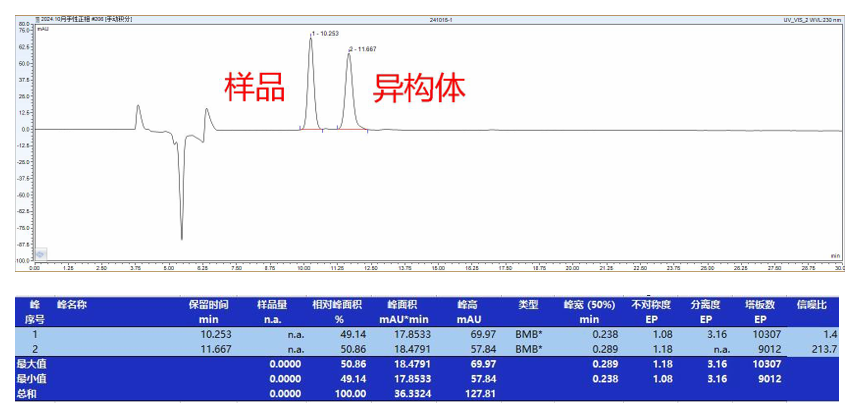This screenshot has width=868, height=417.
Task: Select peak 1 row retention time 10.253
Action: pyautogui.click(x=217, y=333)
